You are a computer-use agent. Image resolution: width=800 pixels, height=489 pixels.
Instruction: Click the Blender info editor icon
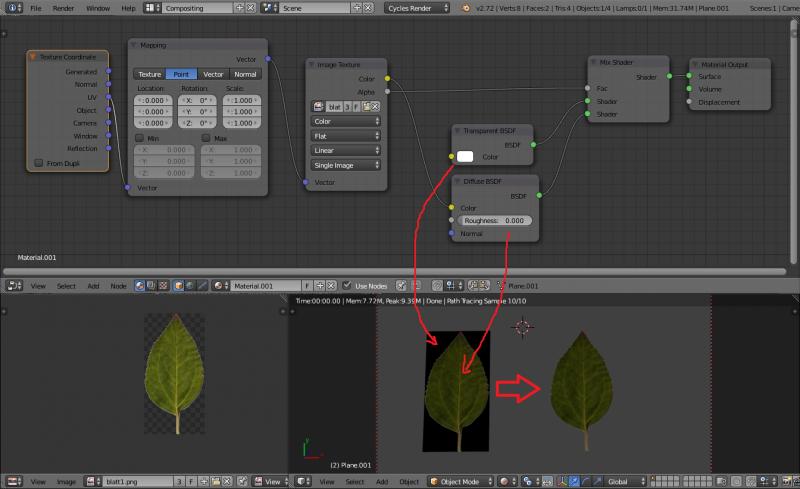click(10, 7)
